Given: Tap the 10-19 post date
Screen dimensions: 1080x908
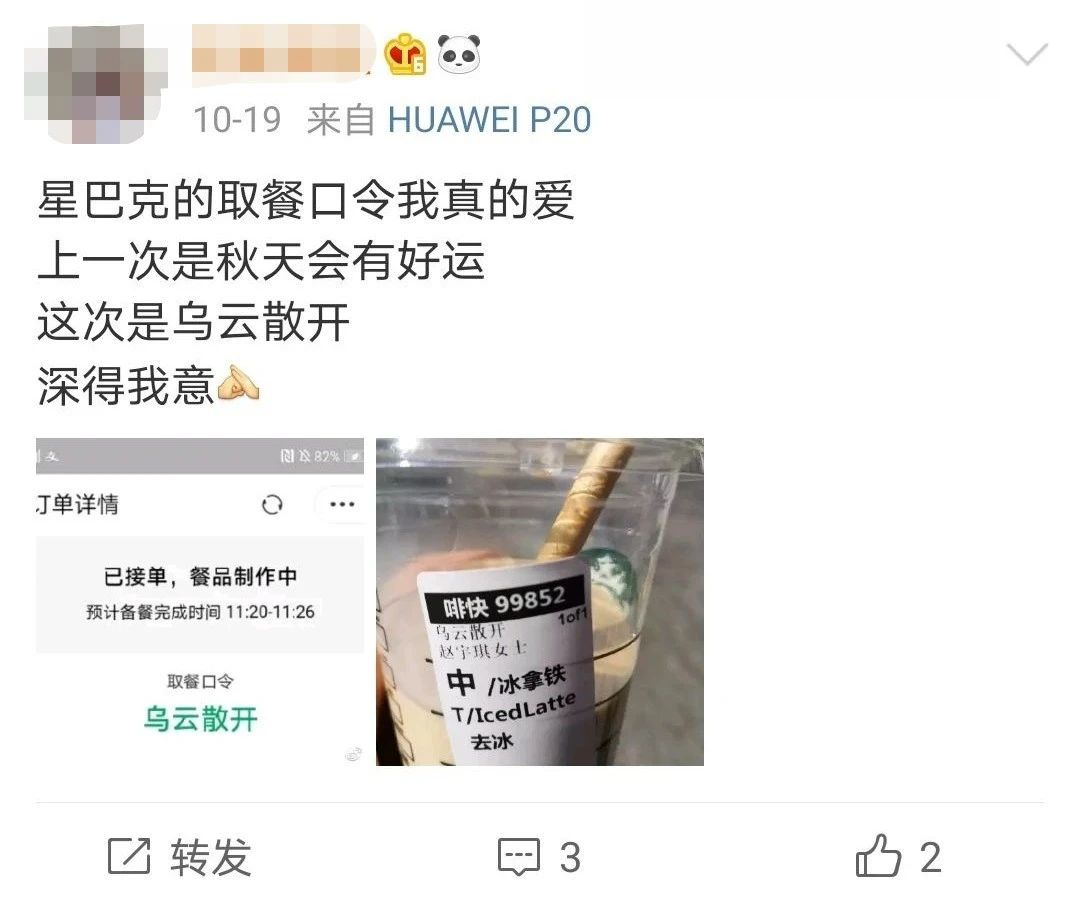Looking at the screenshot, I should point(237,120).
